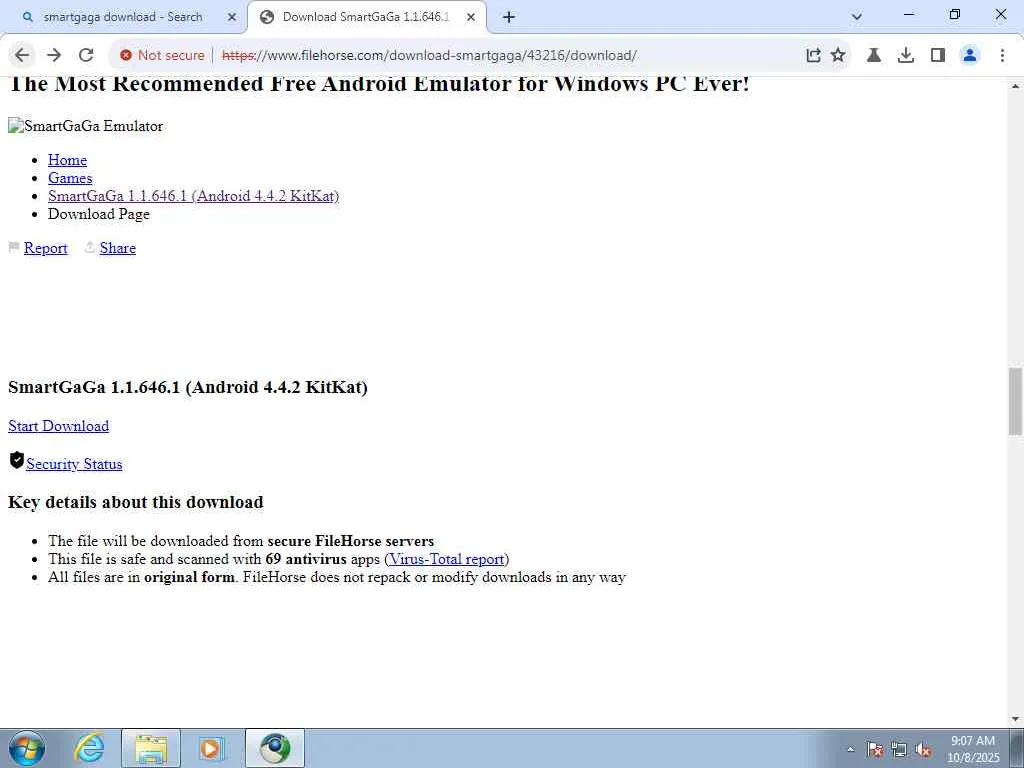Image resolution: width=1024 pixels, height=768 pixels.
Task: Open the Action Center flag icon
Action: tap(875, 750)
